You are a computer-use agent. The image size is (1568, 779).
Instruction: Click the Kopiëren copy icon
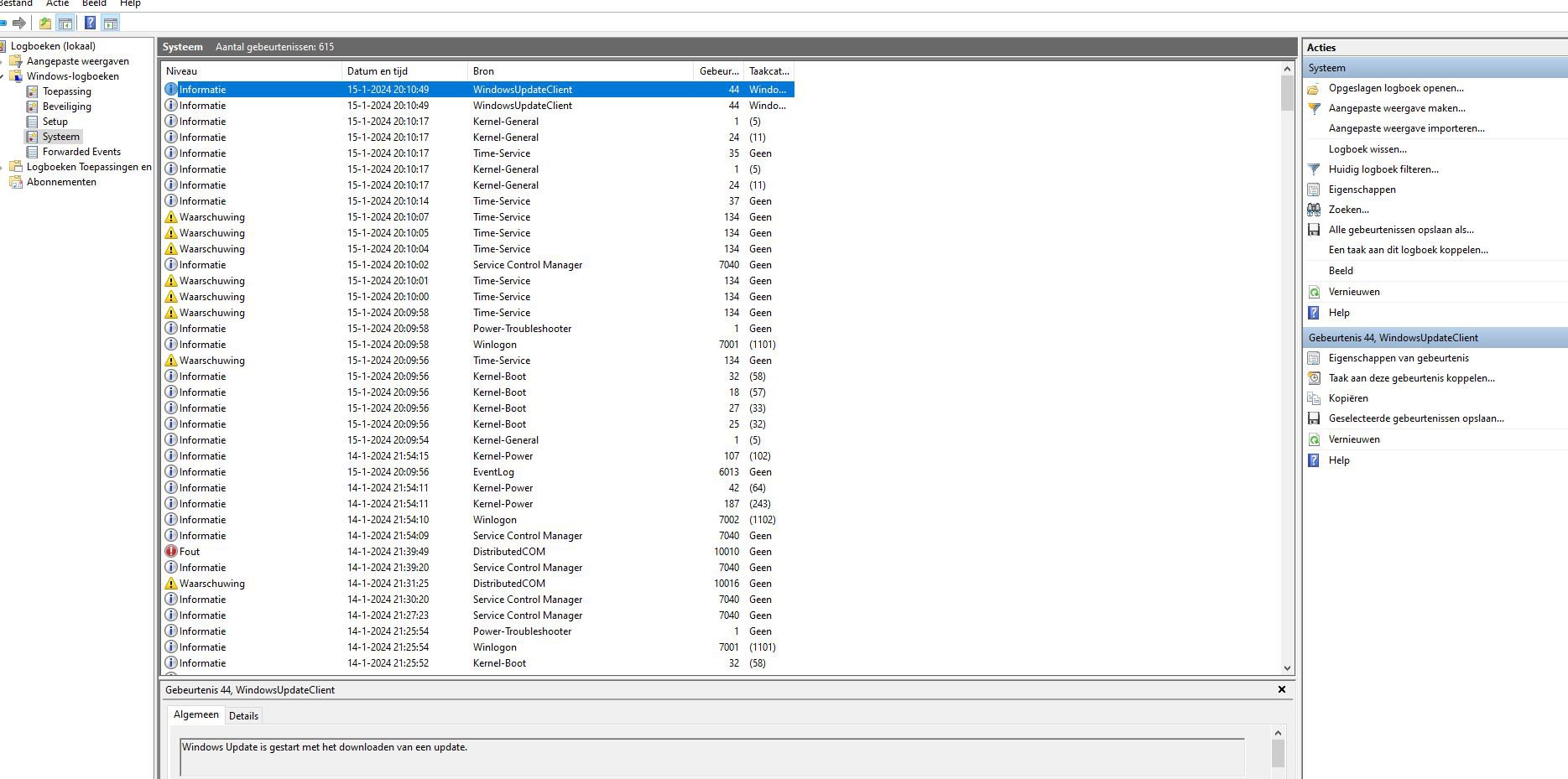[x=1314, y=398]
